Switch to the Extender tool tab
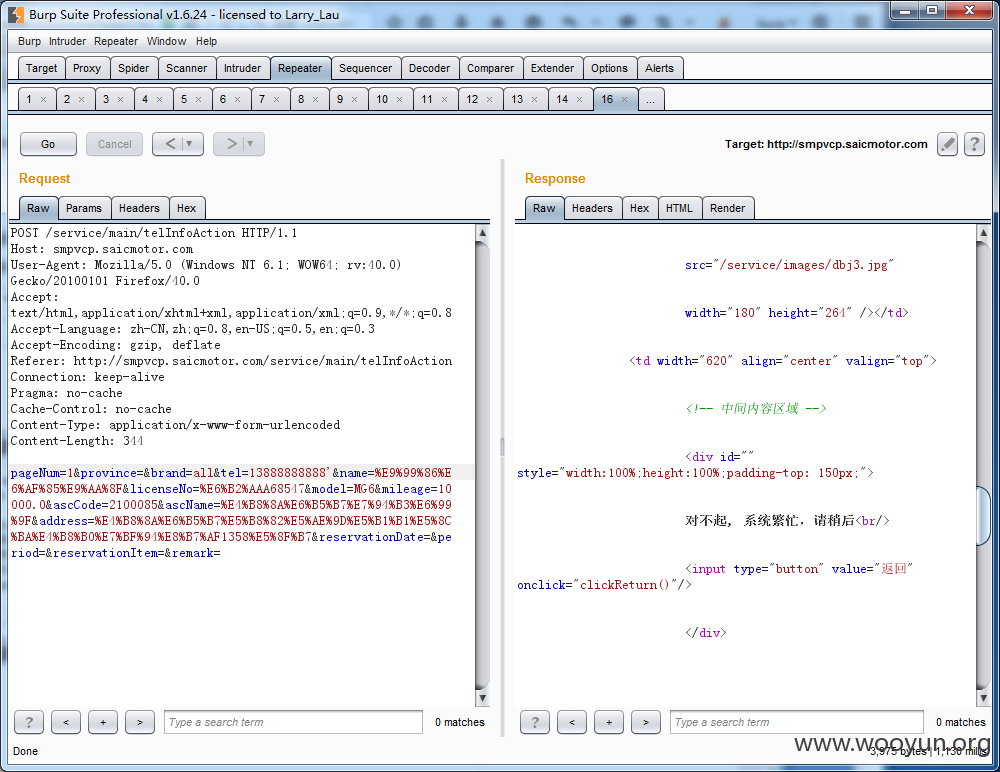This screenshot has height=772, width=1000. 552,68
